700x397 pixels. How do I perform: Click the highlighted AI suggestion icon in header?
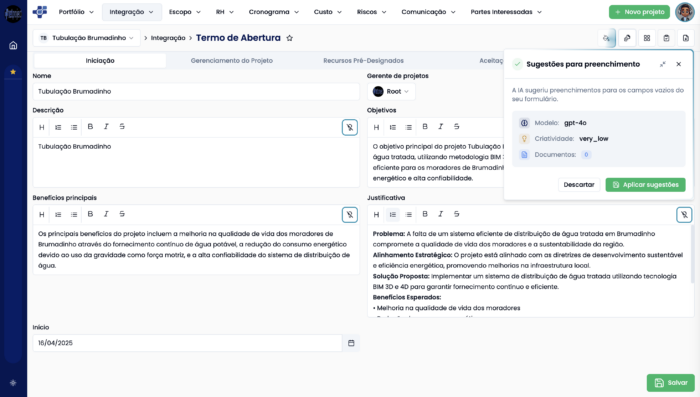click(x=606, y=38)
